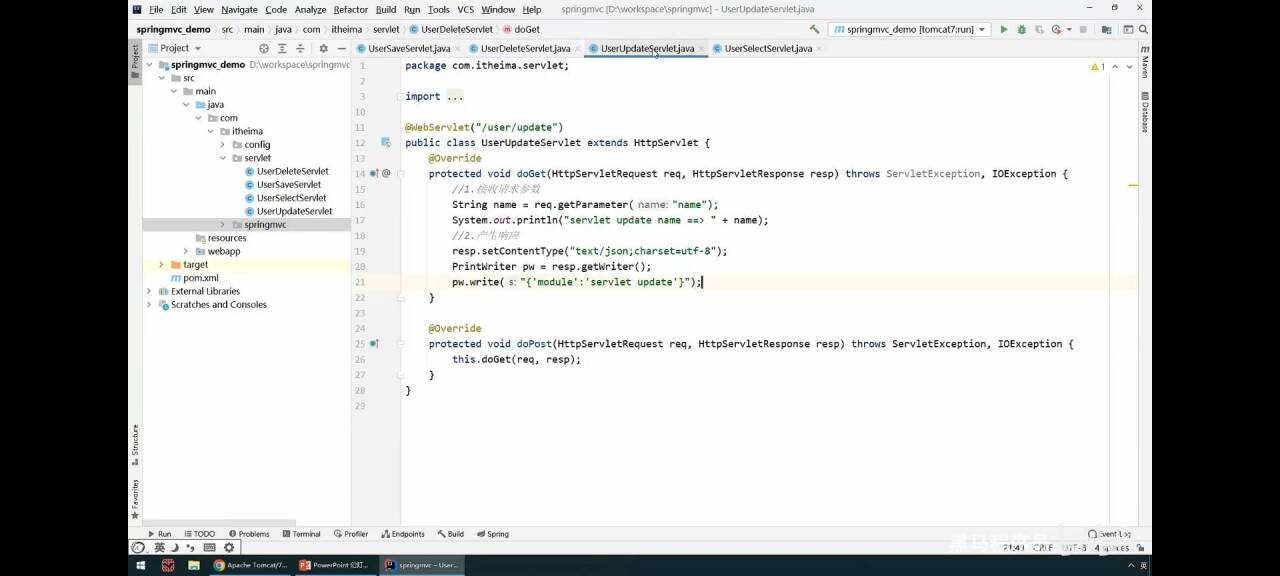This screenshot has width=1280, height=576.
Task: Click Expand All in the Project panel header
Action: (x=283, y=48)
